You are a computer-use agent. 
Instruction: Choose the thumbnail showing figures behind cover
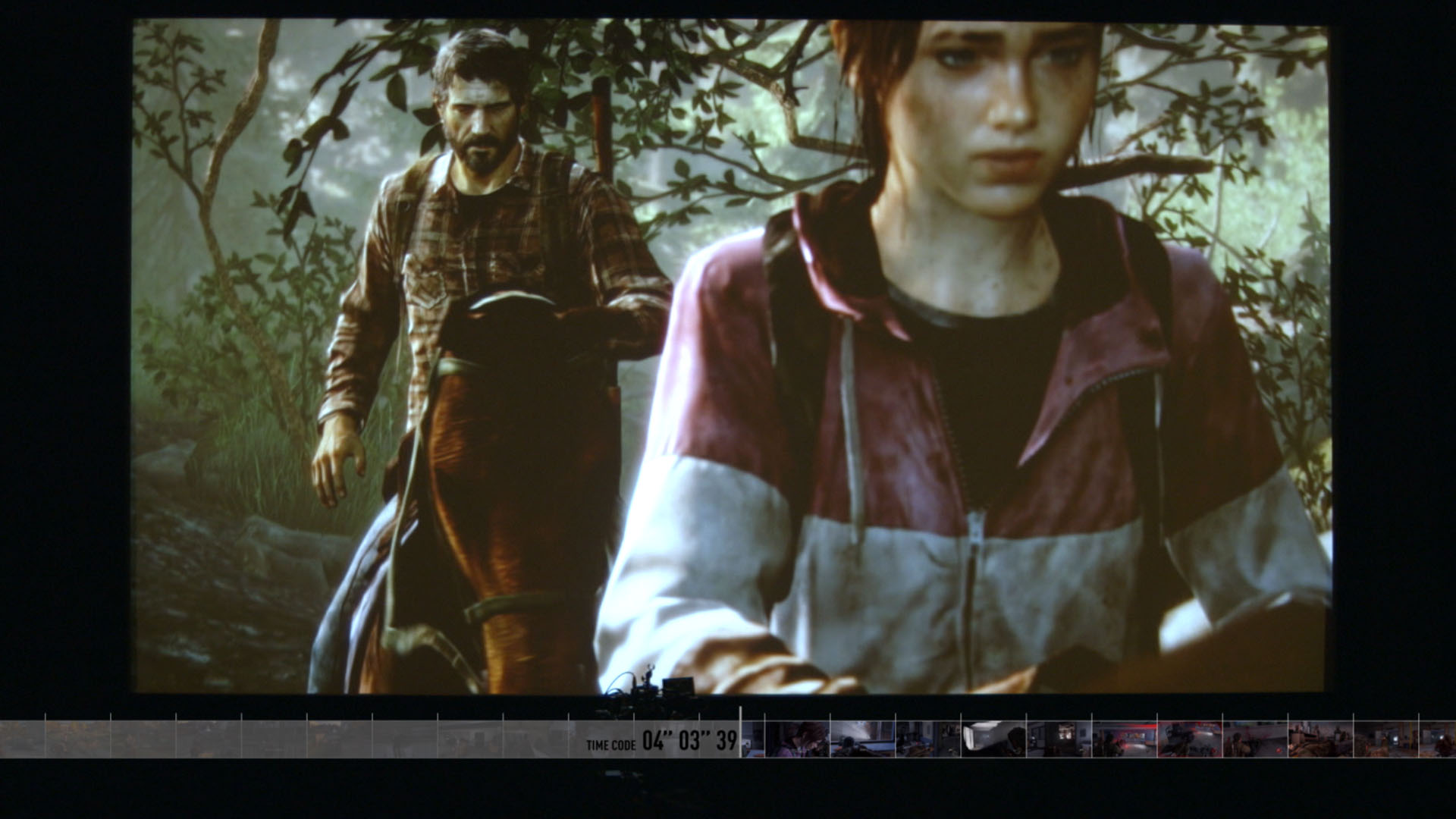1320,739
